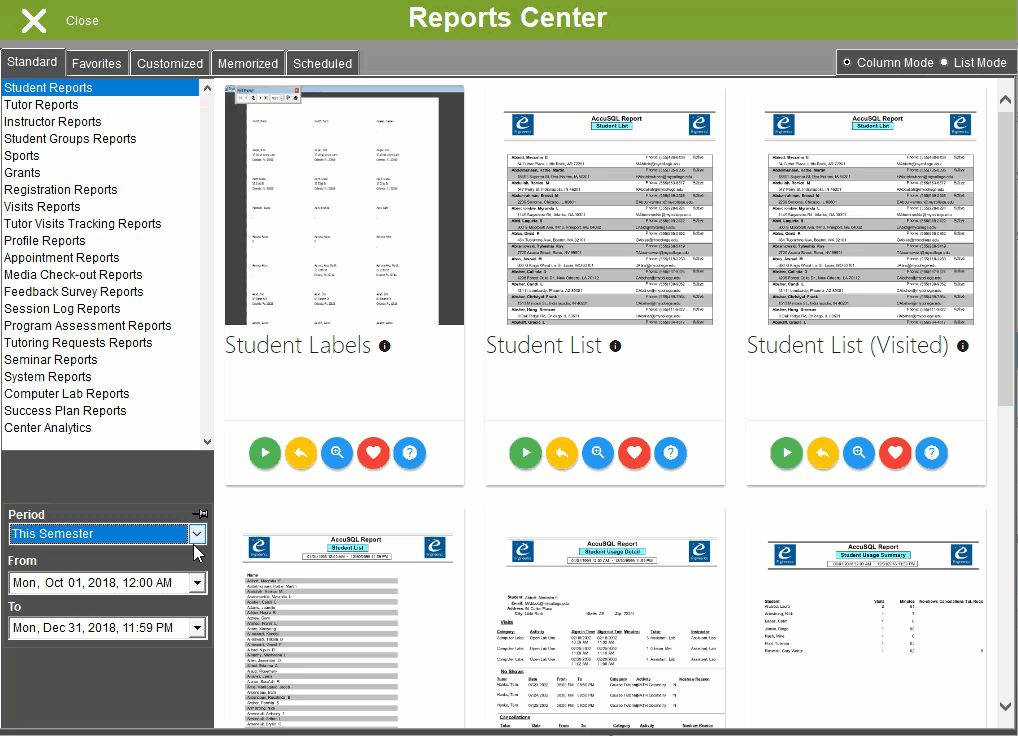Image resolution: width=1018 pixels, height=736 pixels.
Task: Click the pin icon beside Period
Action: click(201, 514)
